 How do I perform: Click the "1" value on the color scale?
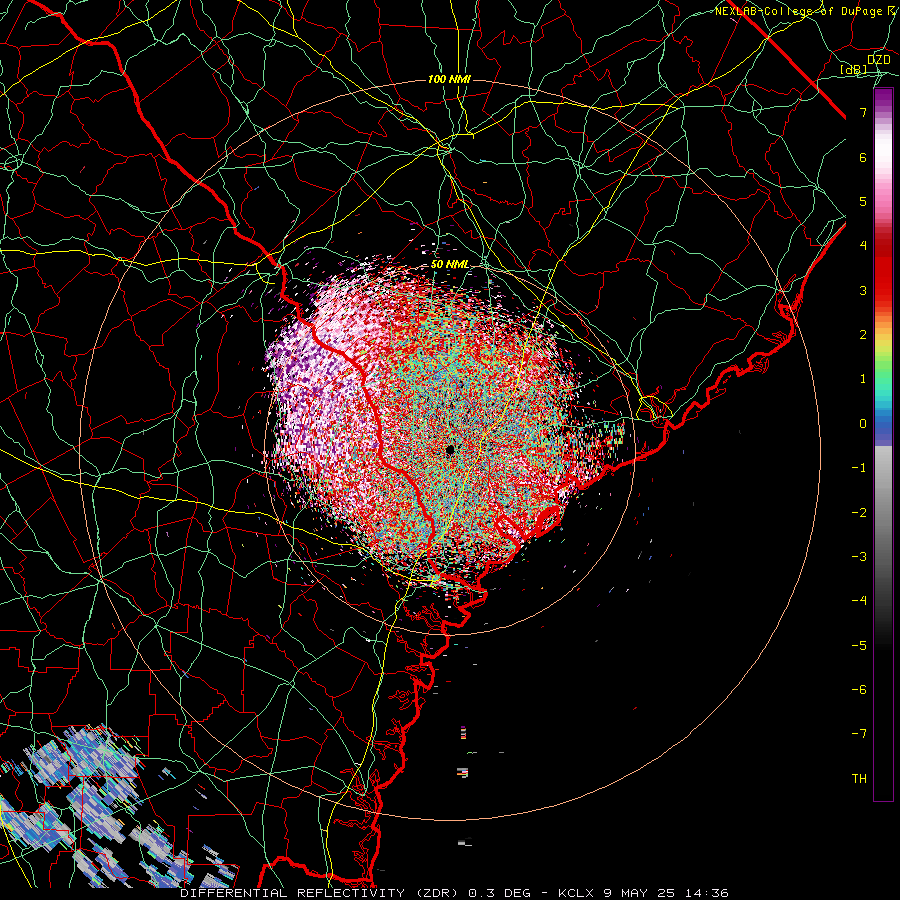[x=863, y=379]
